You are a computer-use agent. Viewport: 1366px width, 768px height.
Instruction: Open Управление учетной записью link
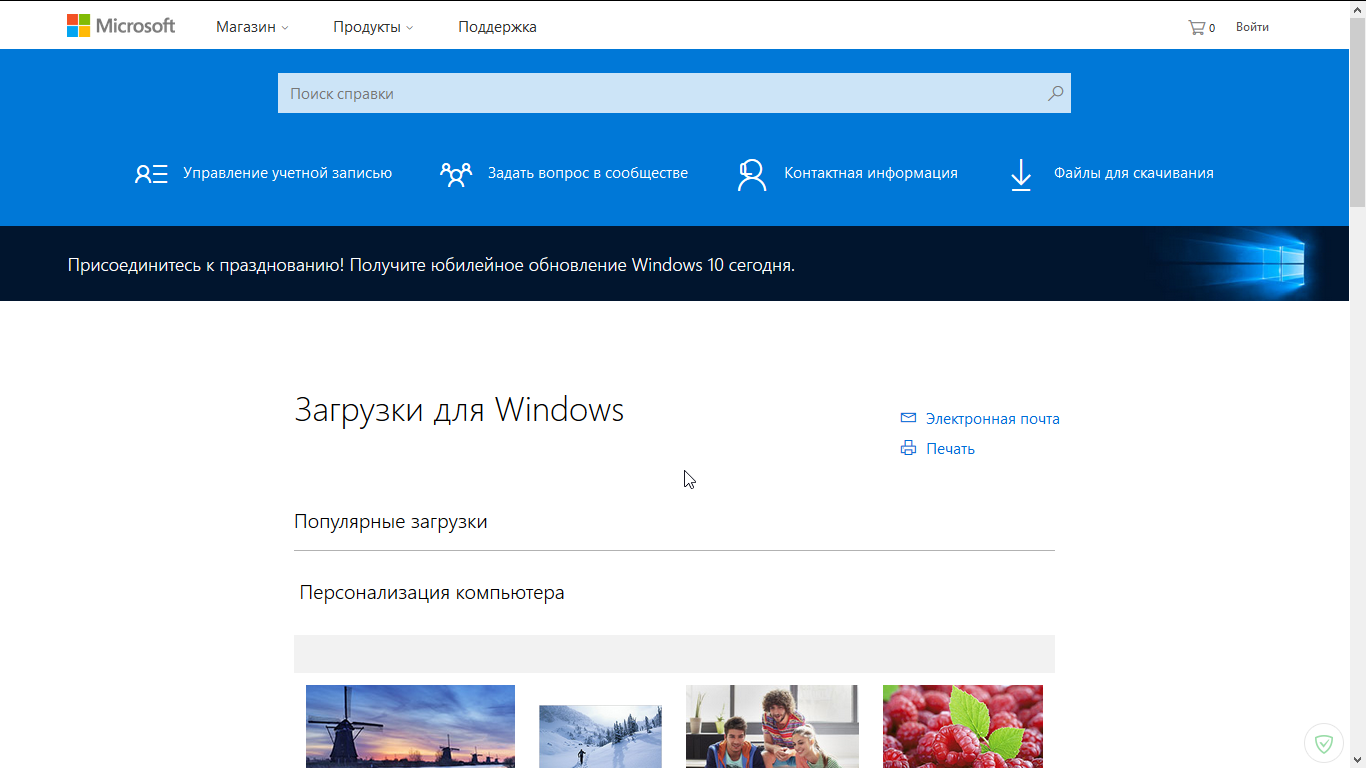tap(288, 173)
